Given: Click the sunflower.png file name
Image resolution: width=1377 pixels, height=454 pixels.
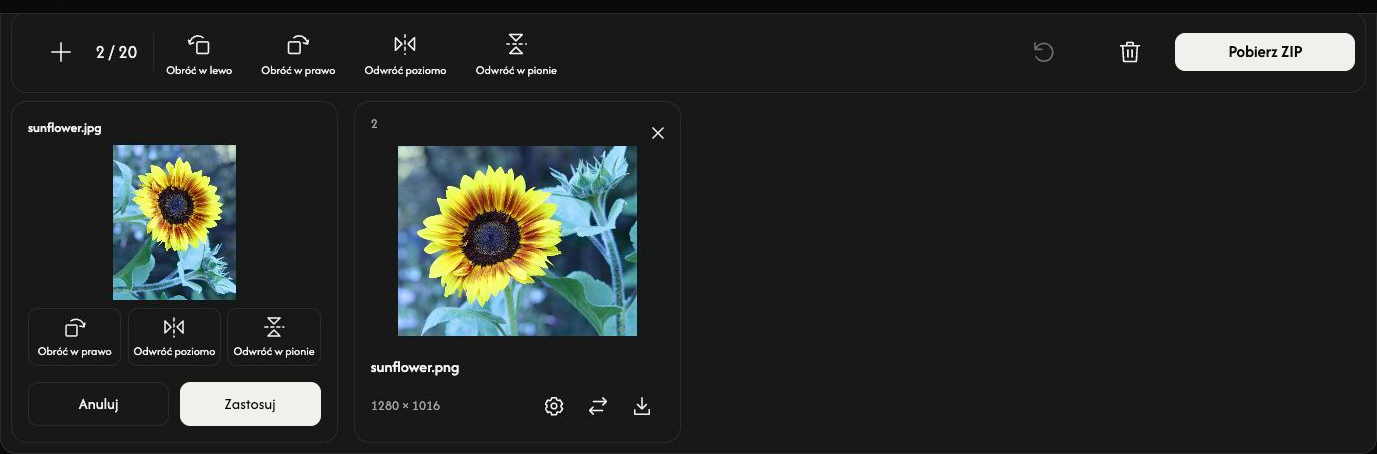Looking at the screenshot, I should pyautogui.click(x=415, y=367).
